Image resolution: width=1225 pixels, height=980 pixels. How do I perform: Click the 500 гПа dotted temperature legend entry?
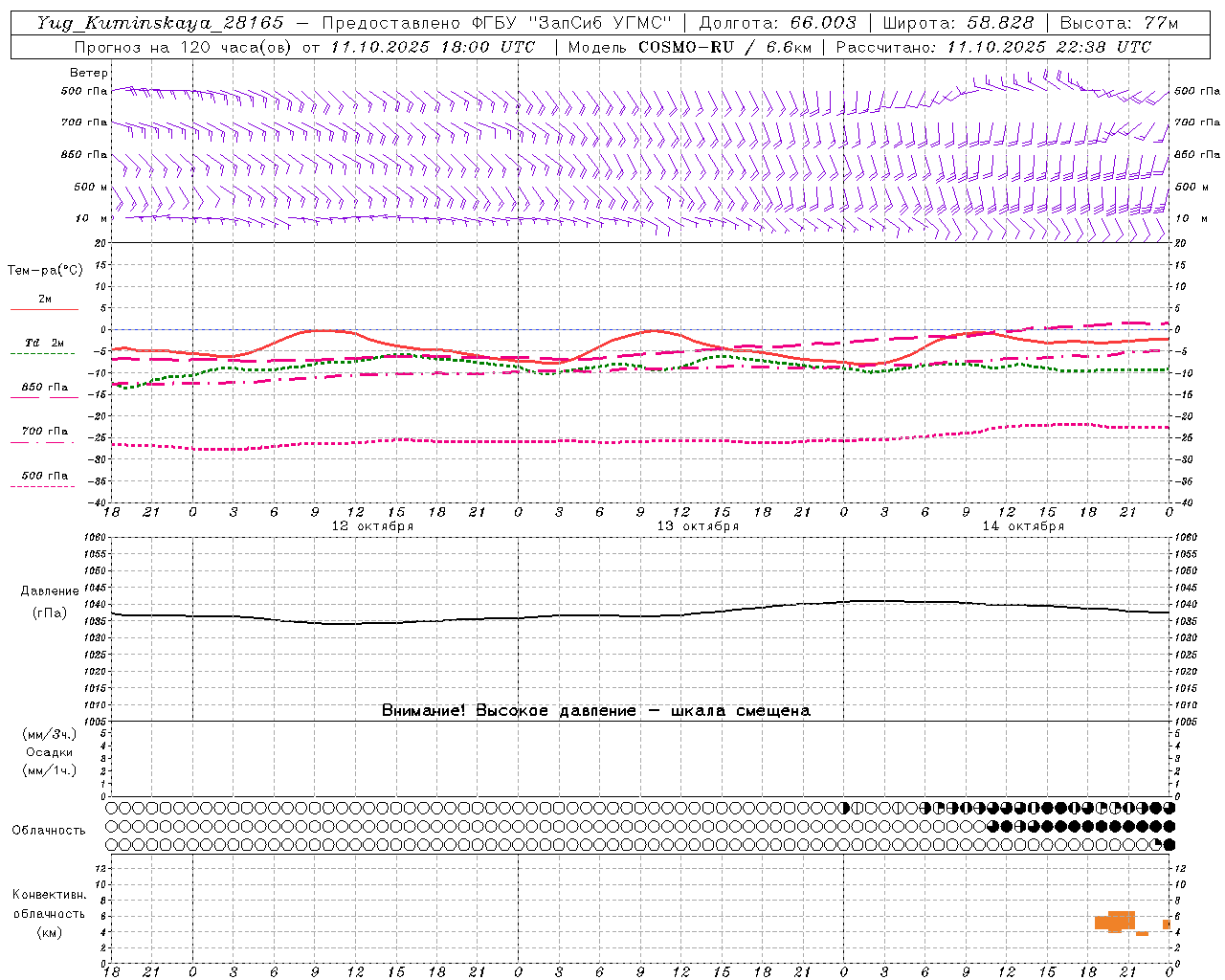44,475
